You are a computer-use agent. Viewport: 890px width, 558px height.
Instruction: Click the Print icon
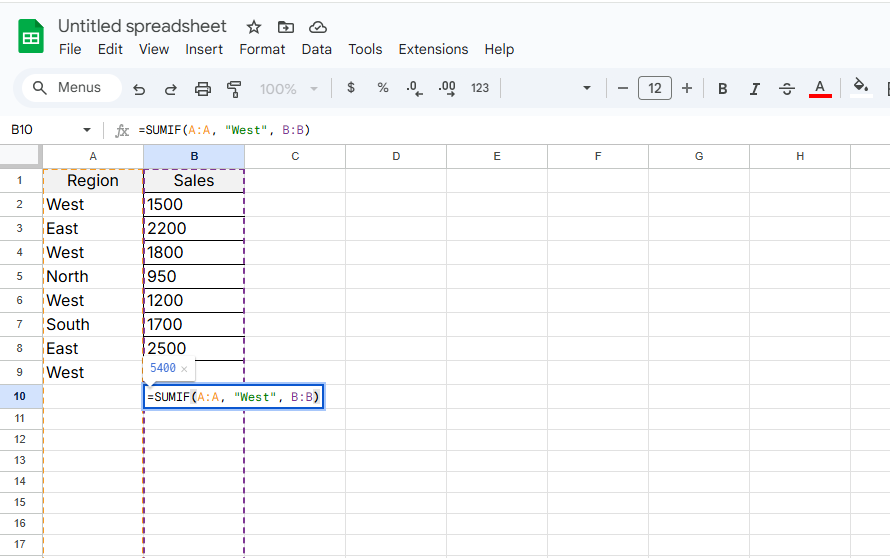203,89
